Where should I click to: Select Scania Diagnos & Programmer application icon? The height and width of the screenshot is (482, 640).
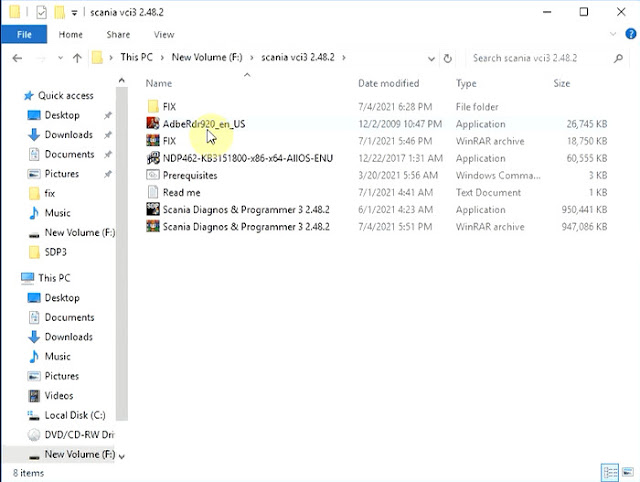pyautogui.click(x=153, y=209)
